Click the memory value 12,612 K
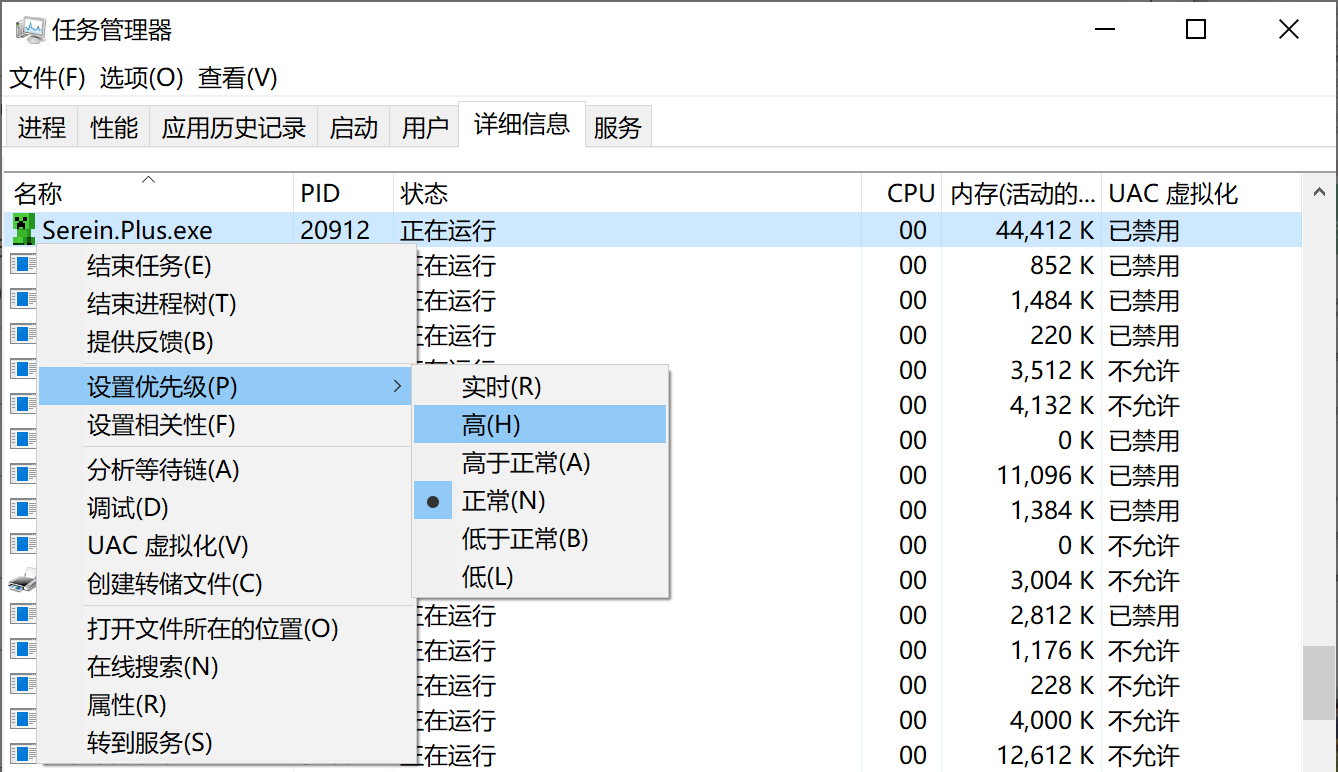Image resolution: width=1338 pixels, height=772 pixels. point(1046,756)
